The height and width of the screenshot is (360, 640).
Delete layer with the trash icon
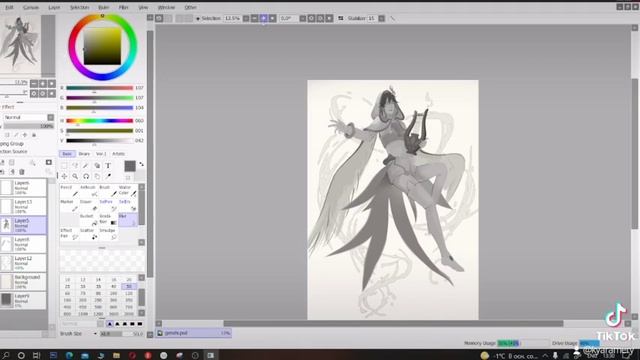pos(22,172)
